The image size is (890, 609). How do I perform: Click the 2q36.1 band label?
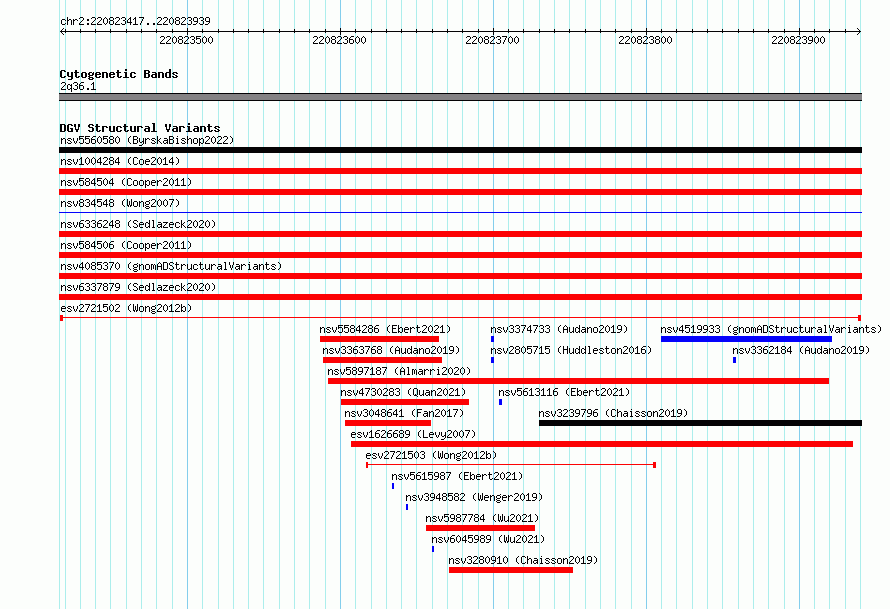[78, 86]
